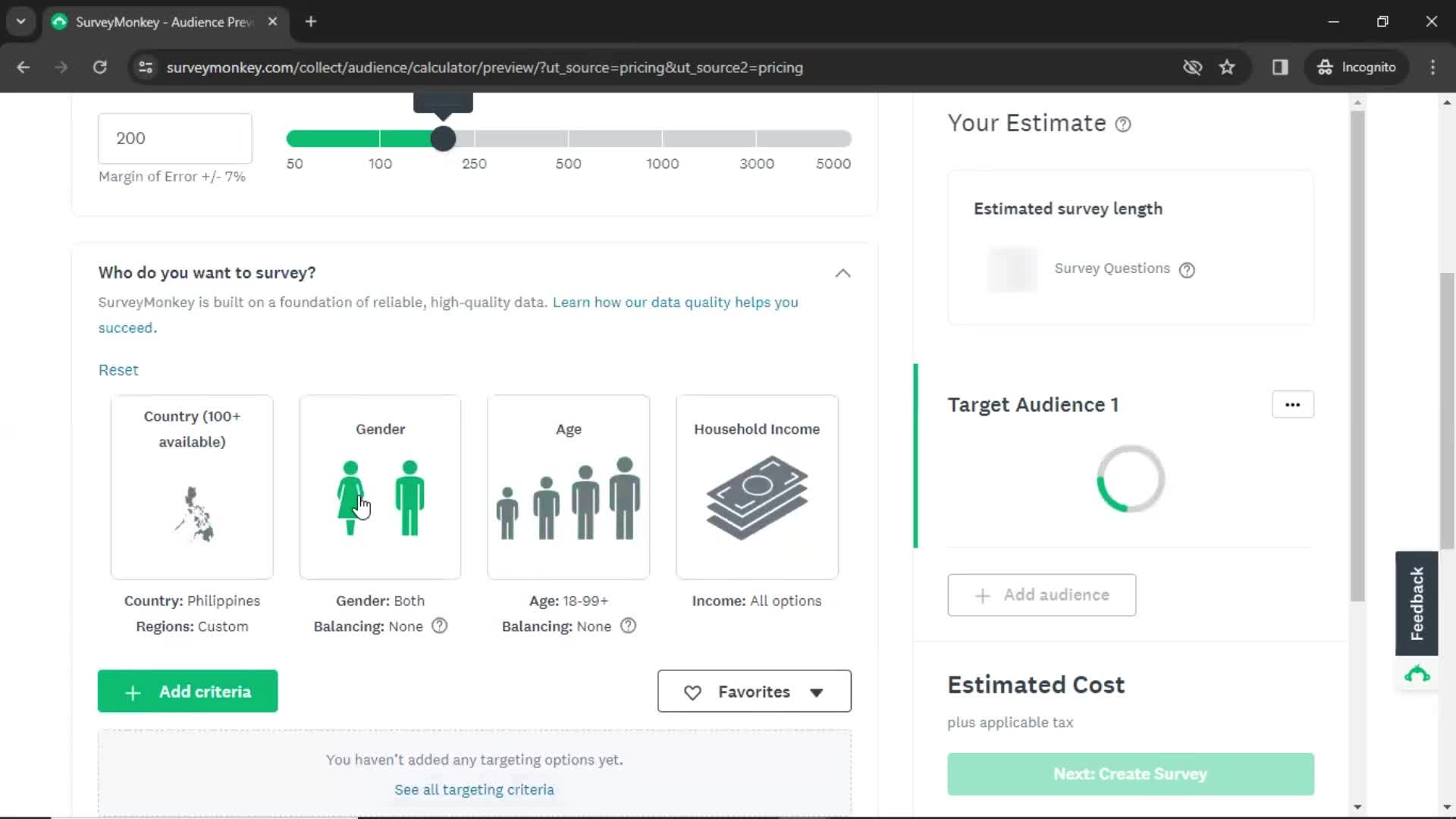Click the Survey Questions input field
Viewport: 1456px width, 819px height.
(x=1010, y=268)
